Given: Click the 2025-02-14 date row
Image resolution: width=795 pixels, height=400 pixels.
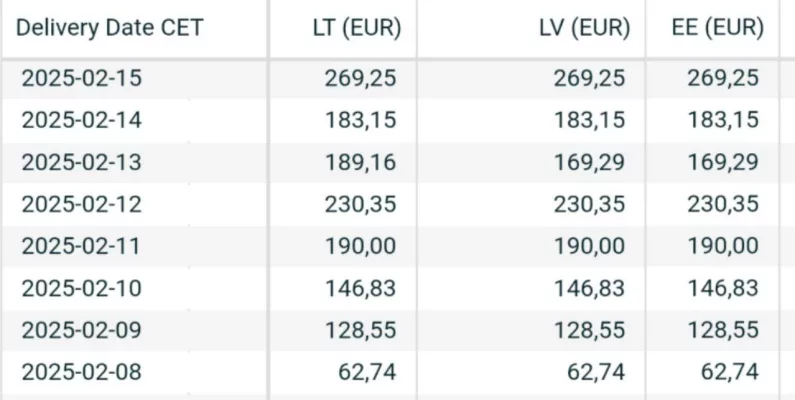Looking at the screenshot, I should coord(81,121).
